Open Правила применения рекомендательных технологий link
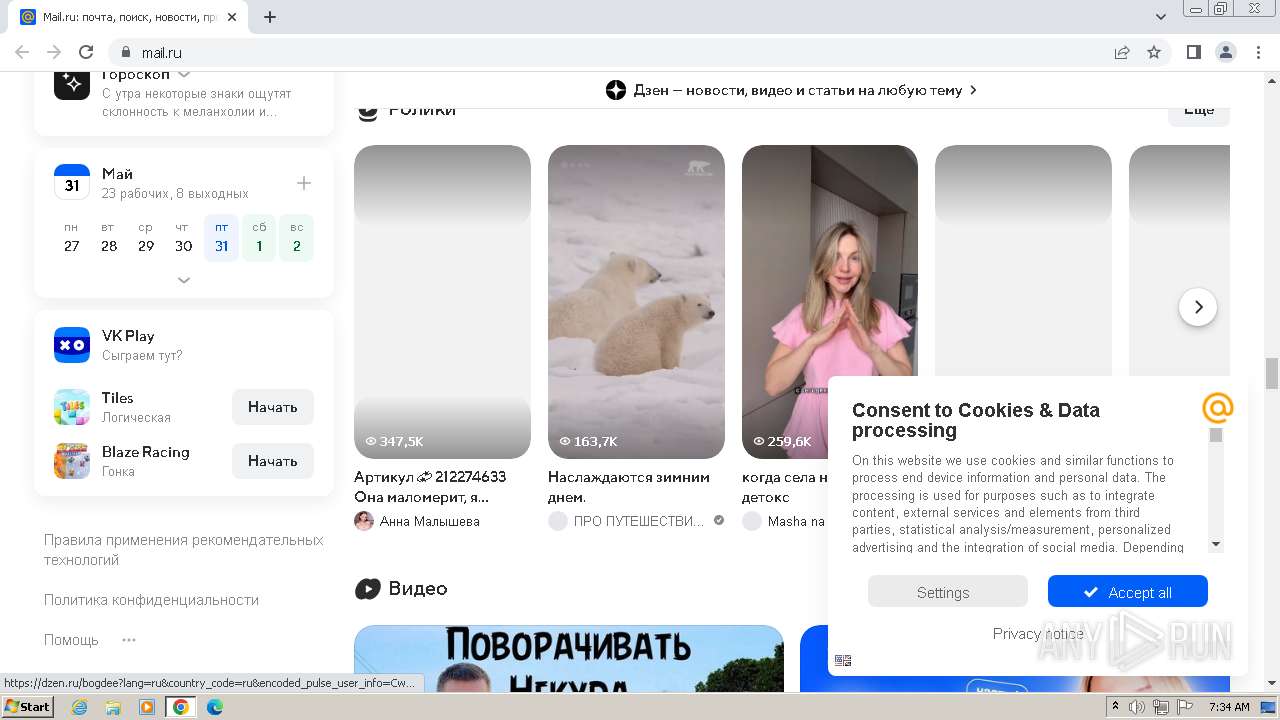The height and width of the screenshot is (720, 1280). [x=184, y=550]
